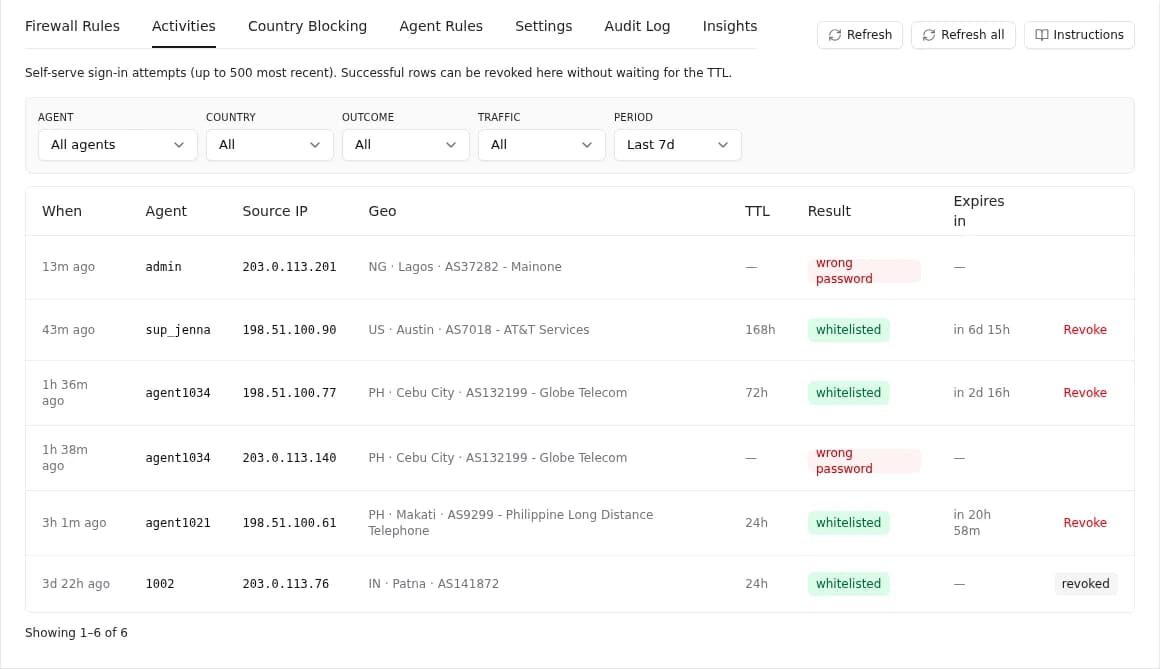Select source IP 203.0.113.76
Viewport: 1160px width, 669px height.
(x=286, y=584)
